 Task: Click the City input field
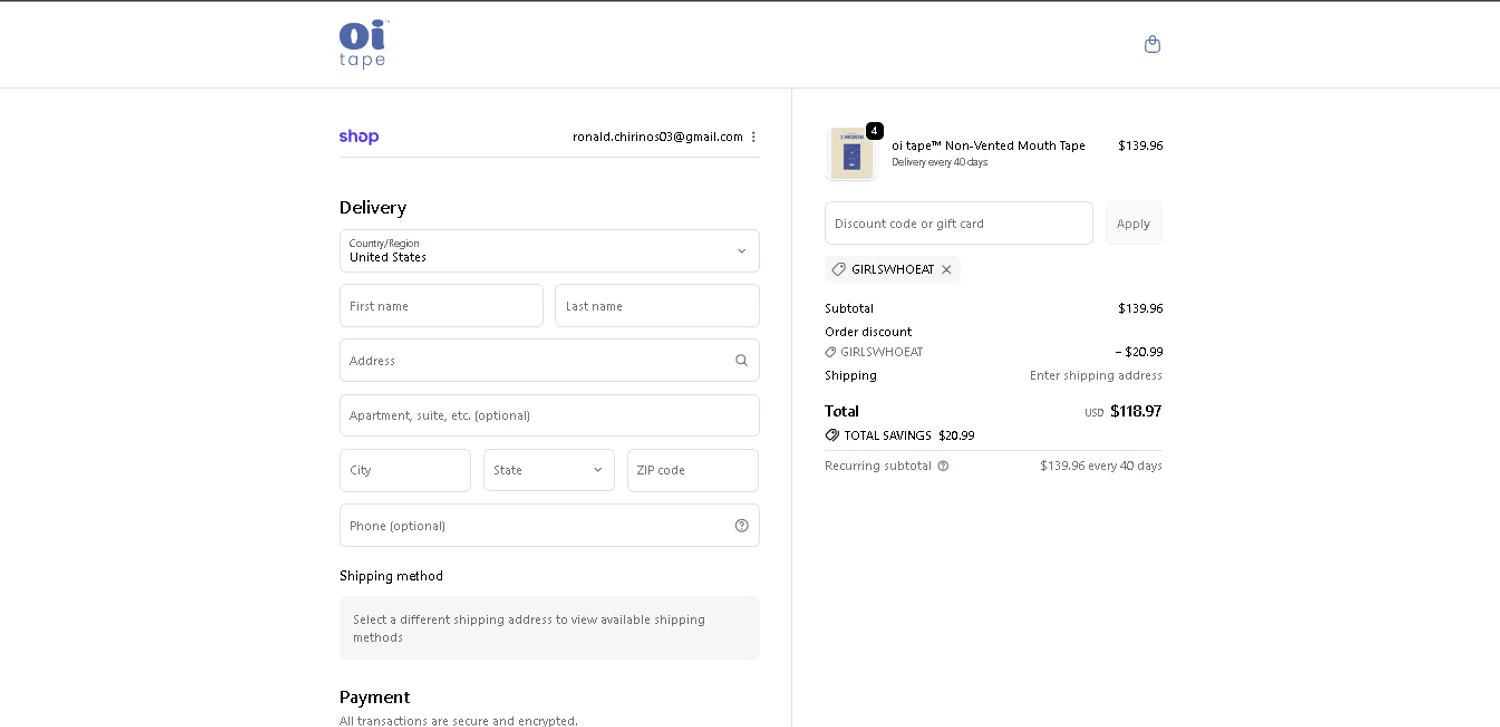[x=405, y=470]
